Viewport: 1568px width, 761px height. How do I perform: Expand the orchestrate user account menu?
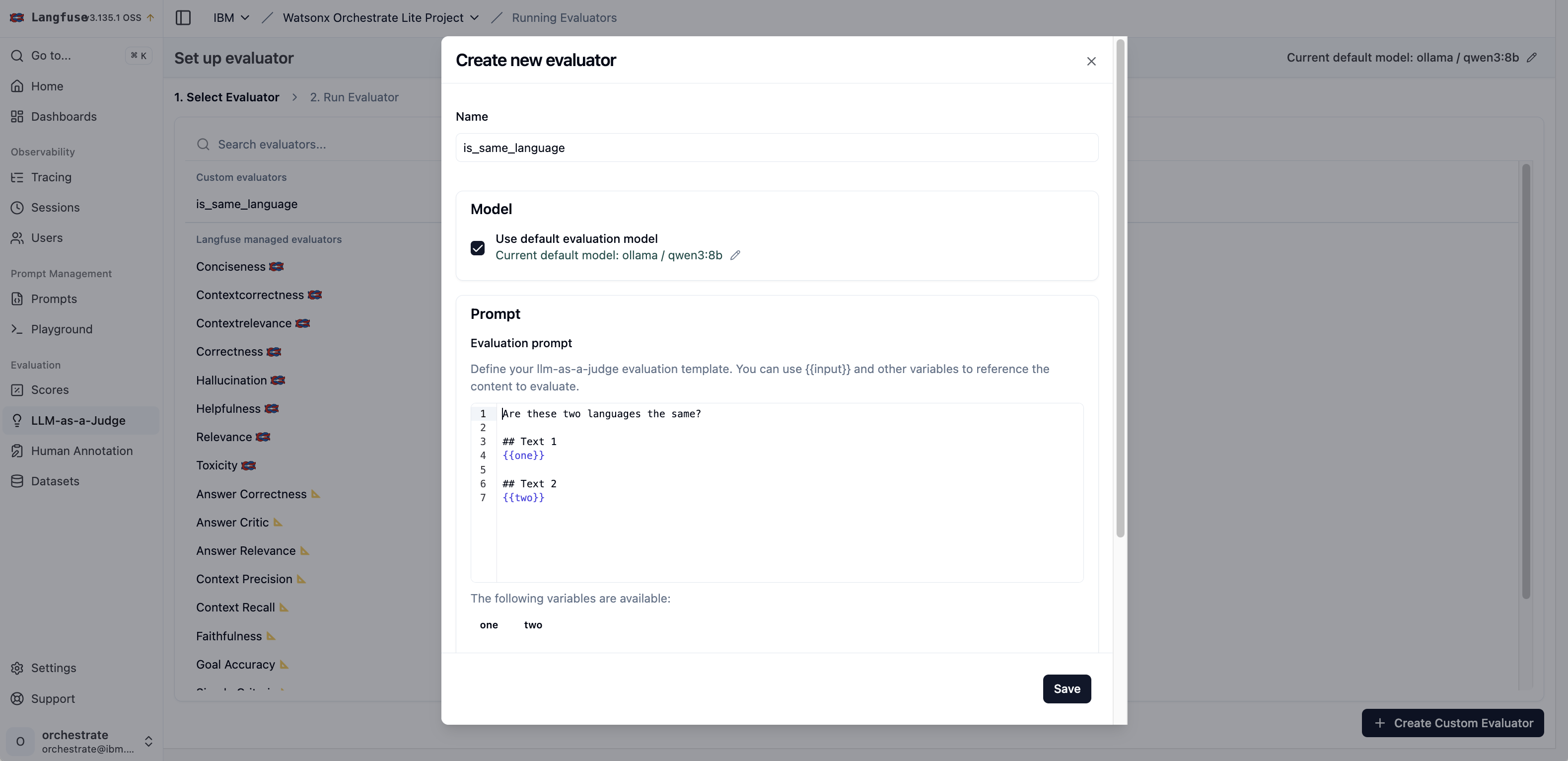tap(148, 741)
